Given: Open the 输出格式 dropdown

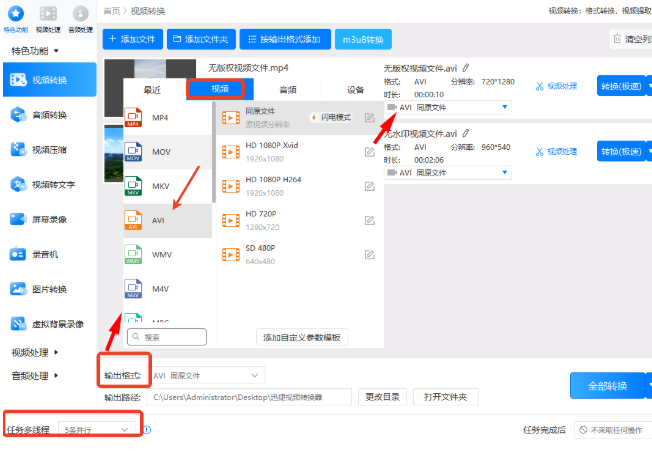Looking at the screenshot, I should [x=206, y=375].
